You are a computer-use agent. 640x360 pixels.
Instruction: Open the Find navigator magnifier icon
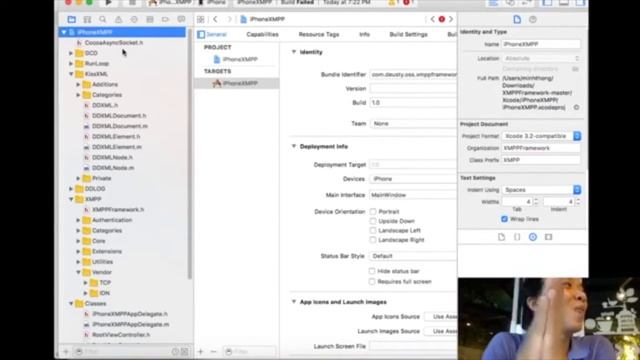click(x=103, y=19)
